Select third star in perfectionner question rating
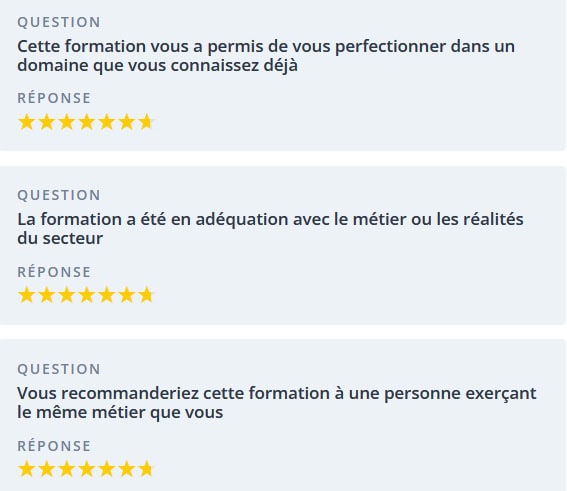567x491 pixels. (x=67, y=122)
